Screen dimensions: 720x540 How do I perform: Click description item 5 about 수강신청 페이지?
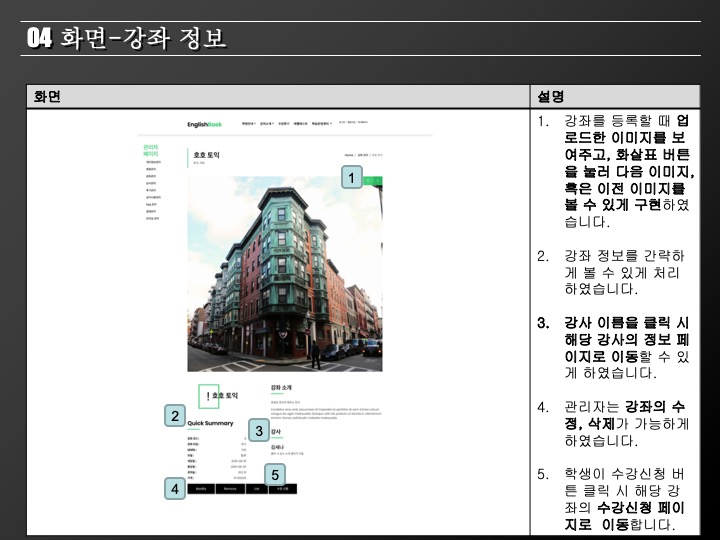click(611, 499)
